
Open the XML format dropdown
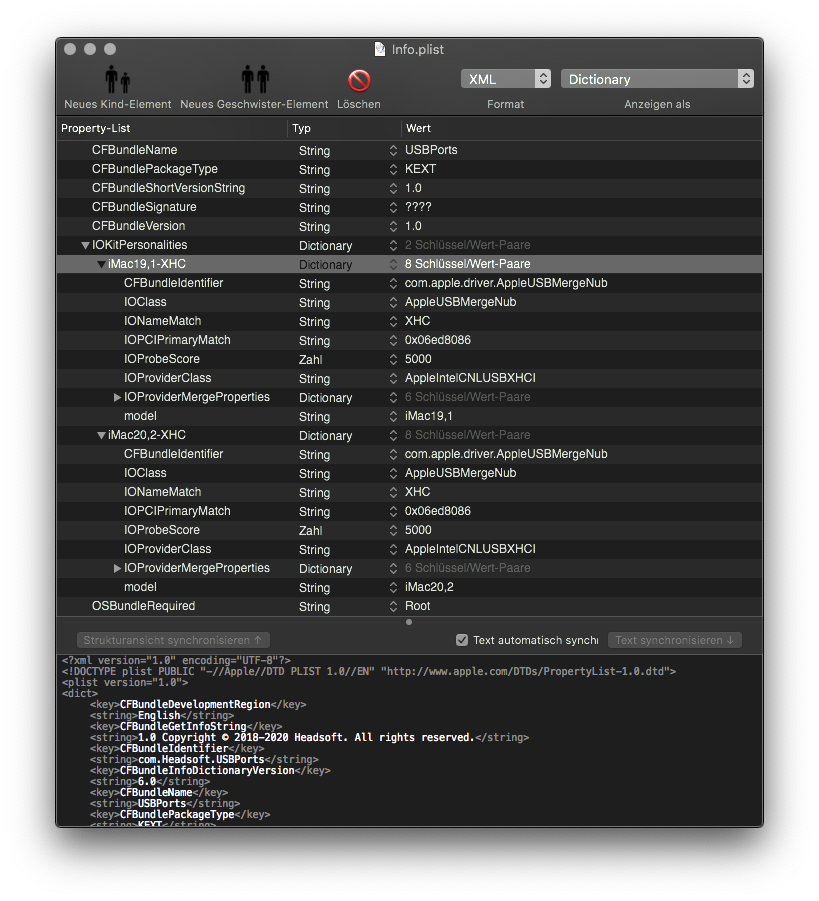click(505, 79)
